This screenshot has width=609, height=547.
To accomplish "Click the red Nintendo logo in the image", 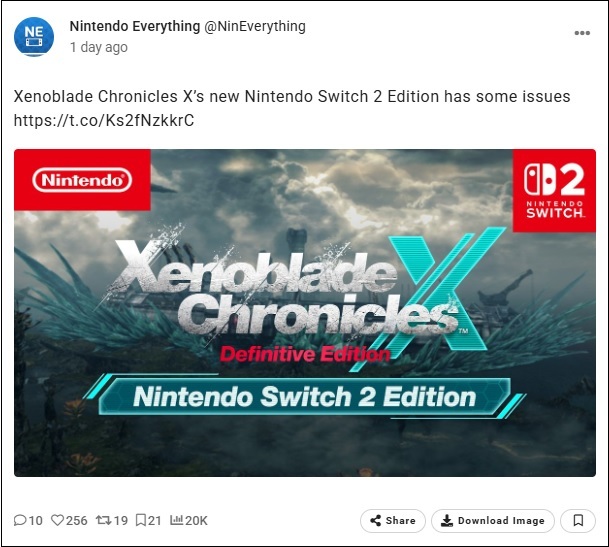I will [x=82, y=181].
